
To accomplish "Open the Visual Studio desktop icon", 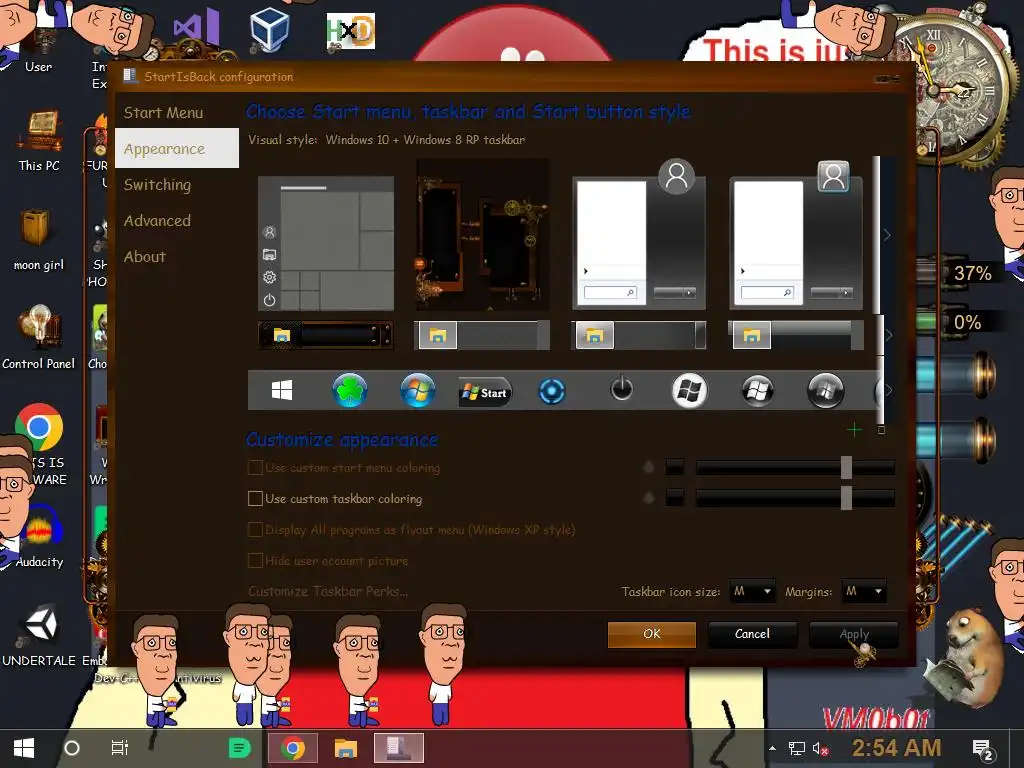I will point(196,27).
